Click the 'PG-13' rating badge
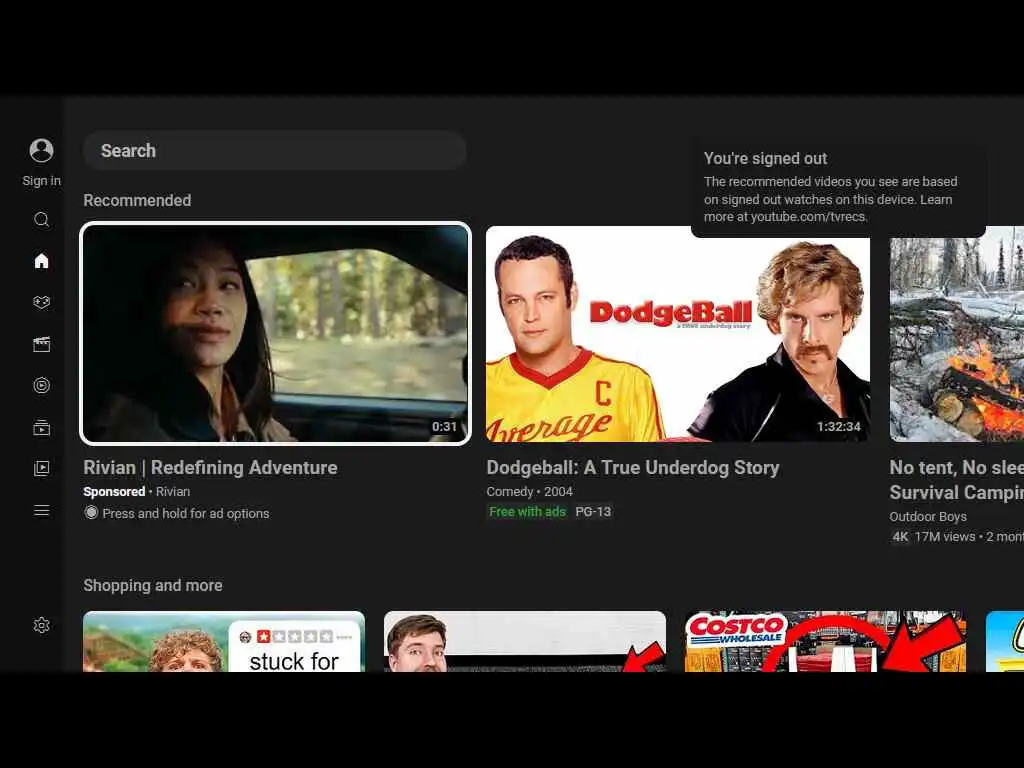The width and height of the screenshot is (1024, 768). coord(593,512)
